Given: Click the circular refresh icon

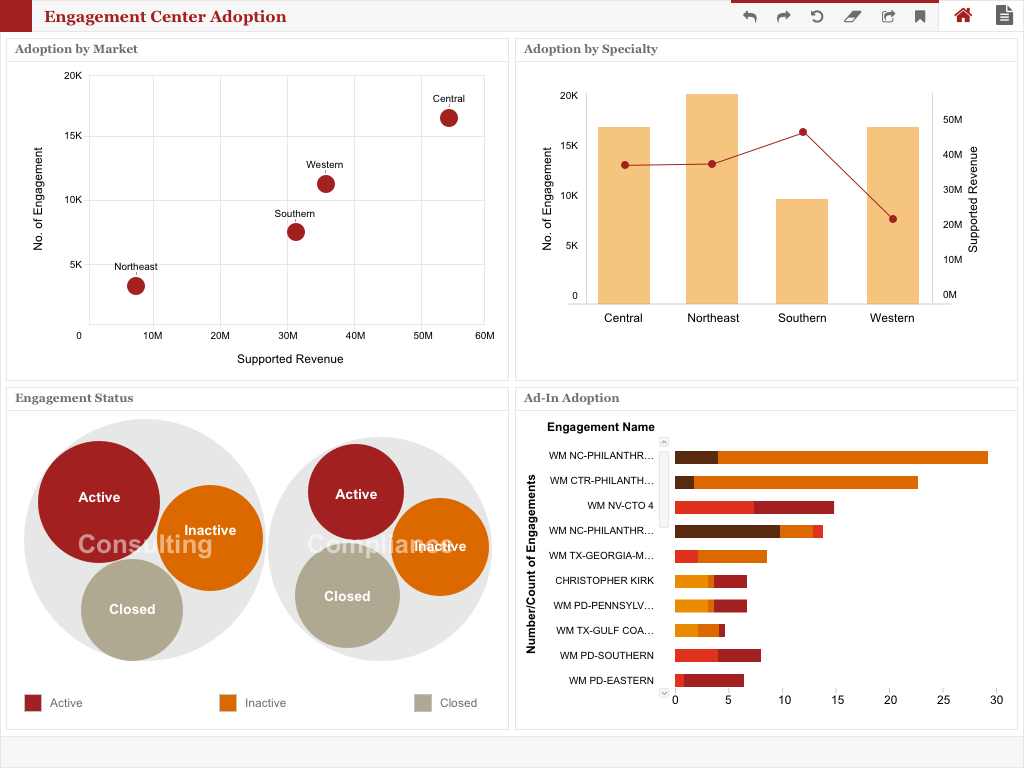Looking at the screenshot, I should point(817,17).
